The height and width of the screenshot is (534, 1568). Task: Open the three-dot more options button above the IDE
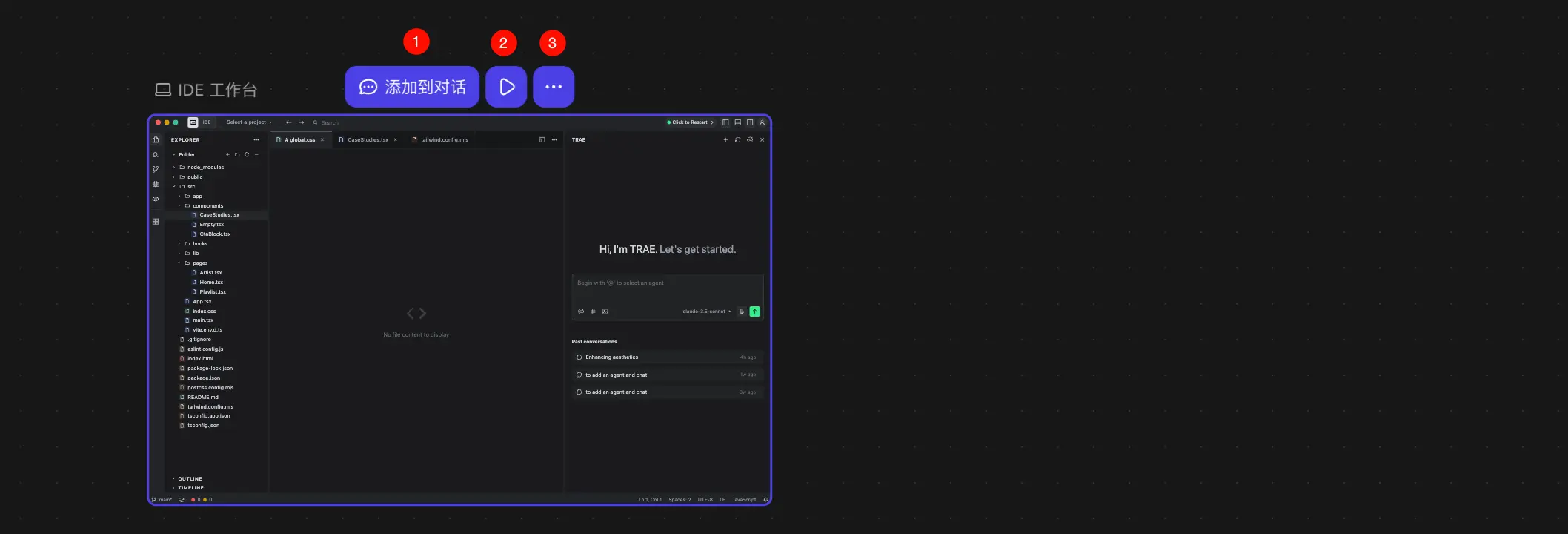pyautogui.click(x=554, y=87)
